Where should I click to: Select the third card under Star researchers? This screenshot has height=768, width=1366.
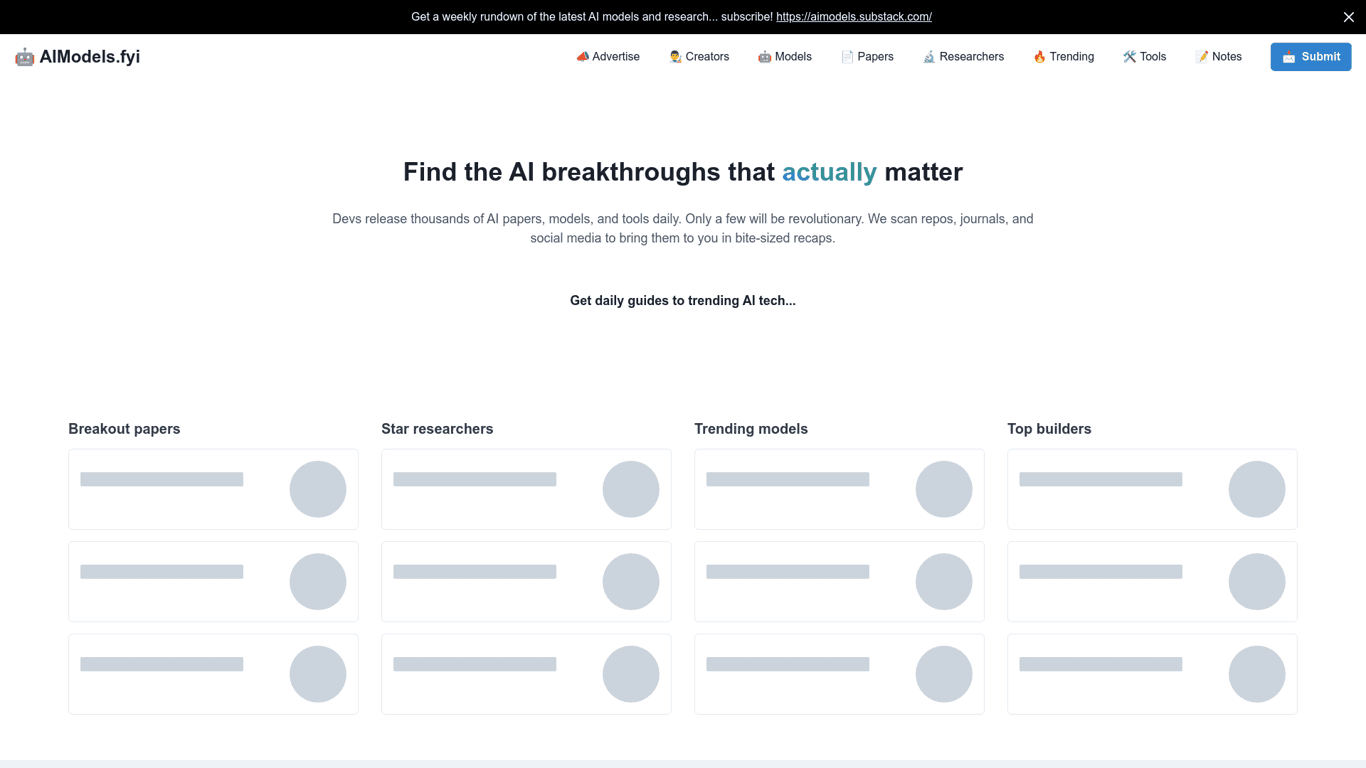coord(526,674)
